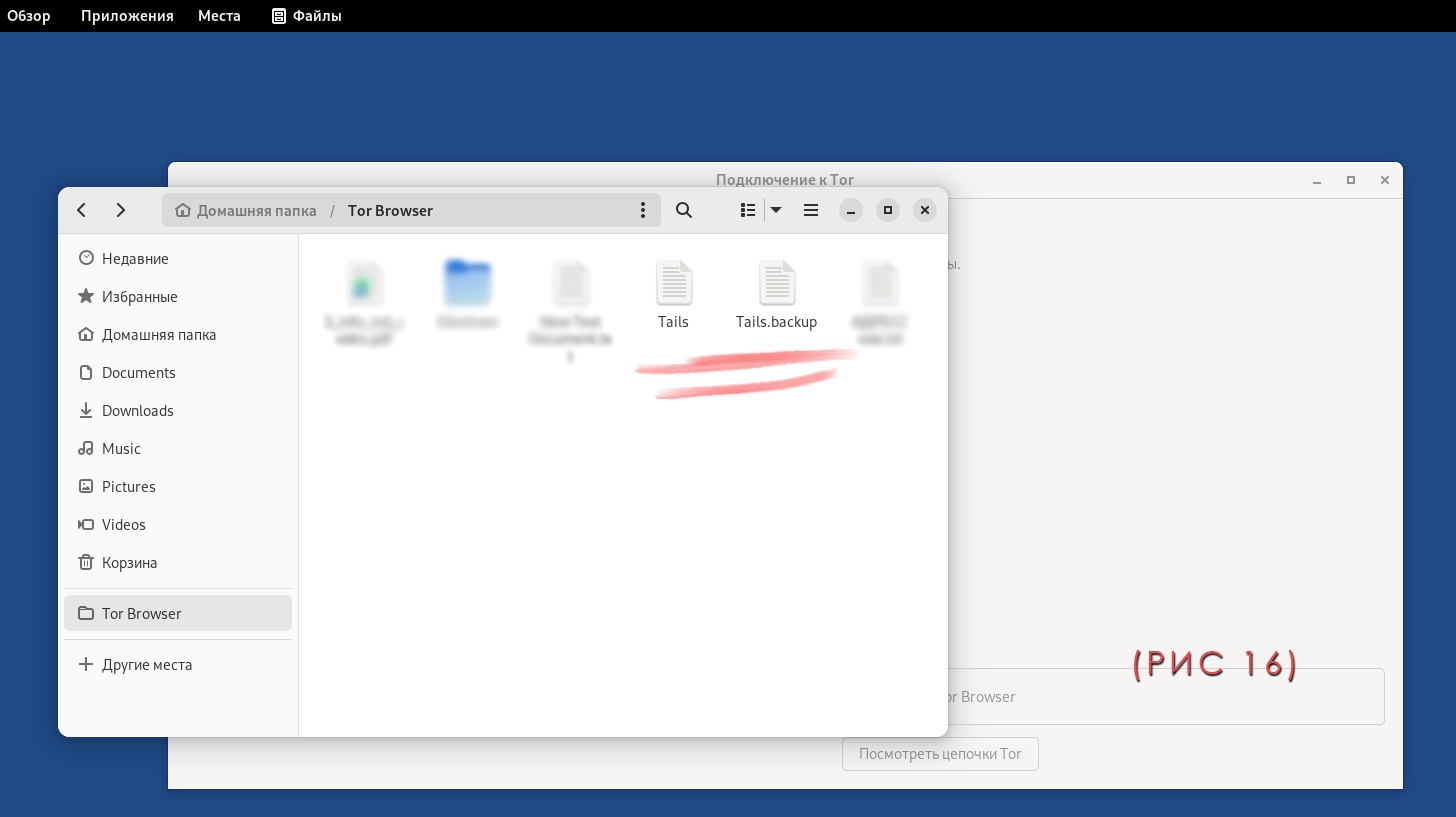
Task: Expand the view options dropdown arrow
Action: click(776, 210)
